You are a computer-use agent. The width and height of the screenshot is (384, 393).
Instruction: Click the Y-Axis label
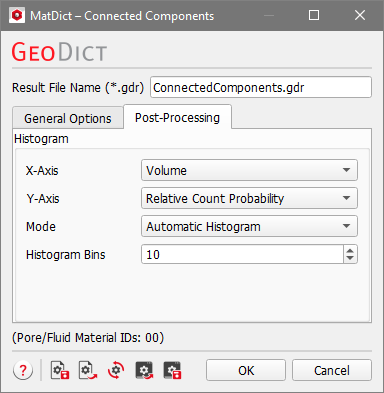tap(43, 199)
